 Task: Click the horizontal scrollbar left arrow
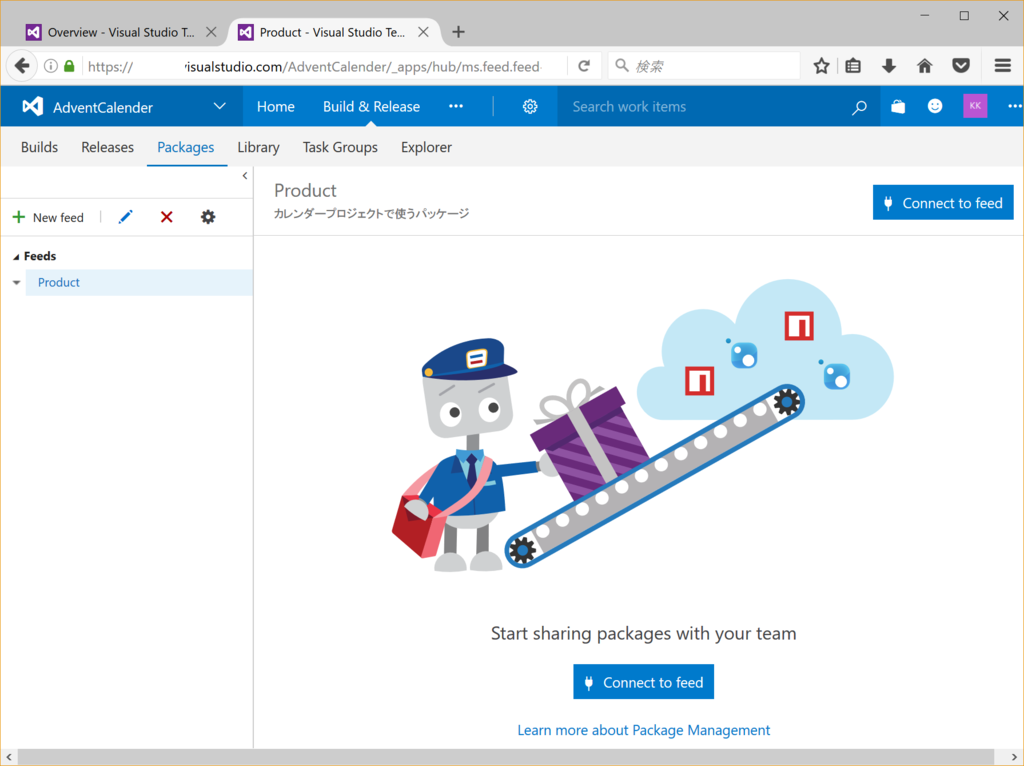[x=8, y=758]
